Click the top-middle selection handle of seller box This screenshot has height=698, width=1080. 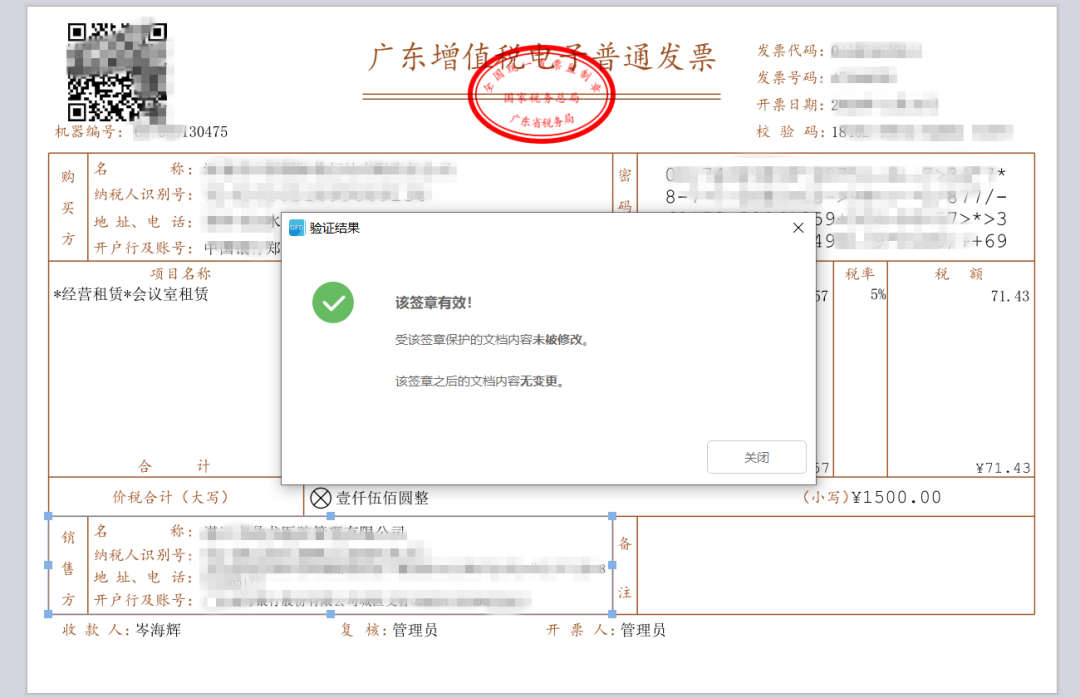tap(330, 517)
